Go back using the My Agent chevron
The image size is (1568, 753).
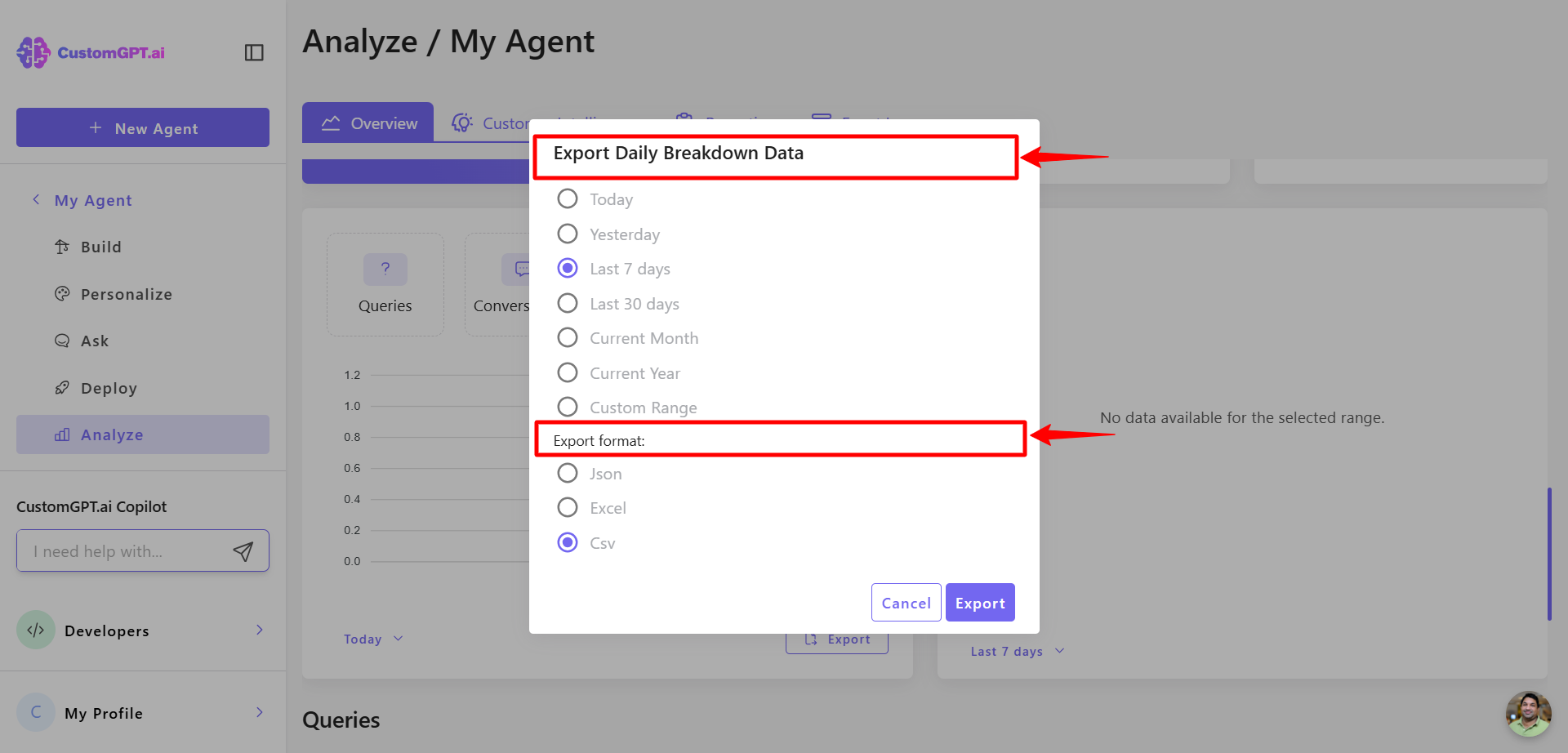coord(36,200)
